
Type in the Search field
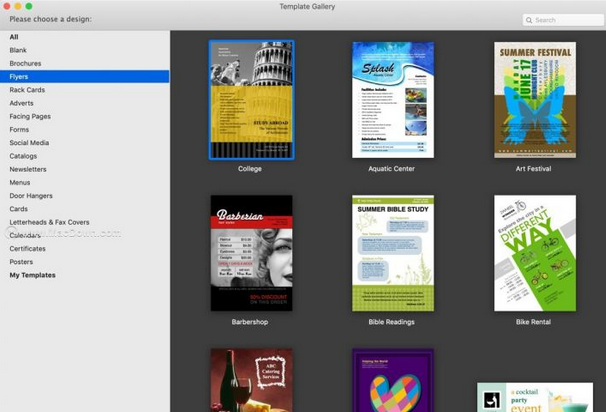[567, 20]
